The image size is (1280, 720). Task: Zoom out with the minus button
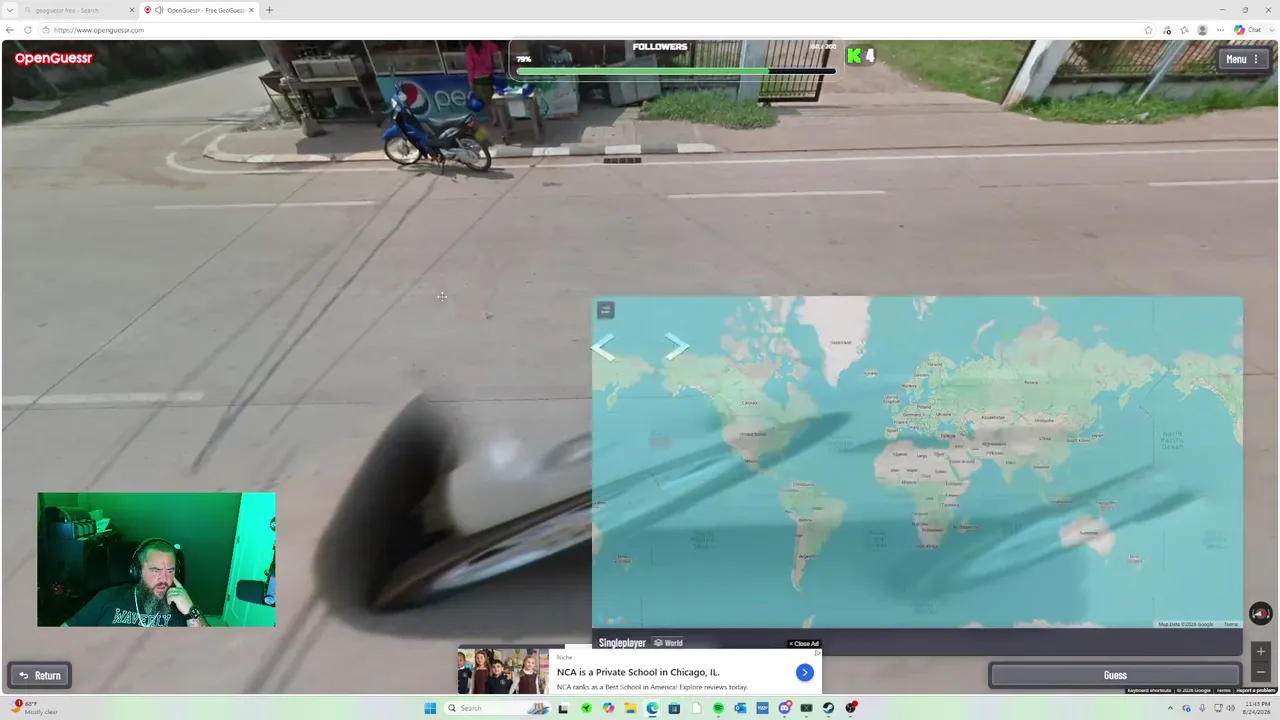[x=1260, y=671]
